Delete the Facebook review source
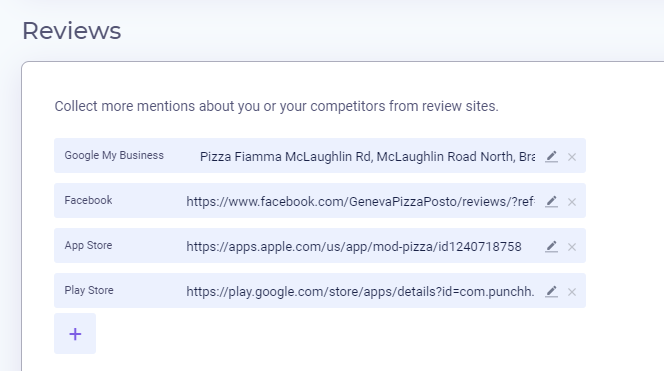Image resolution: width=664 pixels, height=371 pixels. pos(572,202)
